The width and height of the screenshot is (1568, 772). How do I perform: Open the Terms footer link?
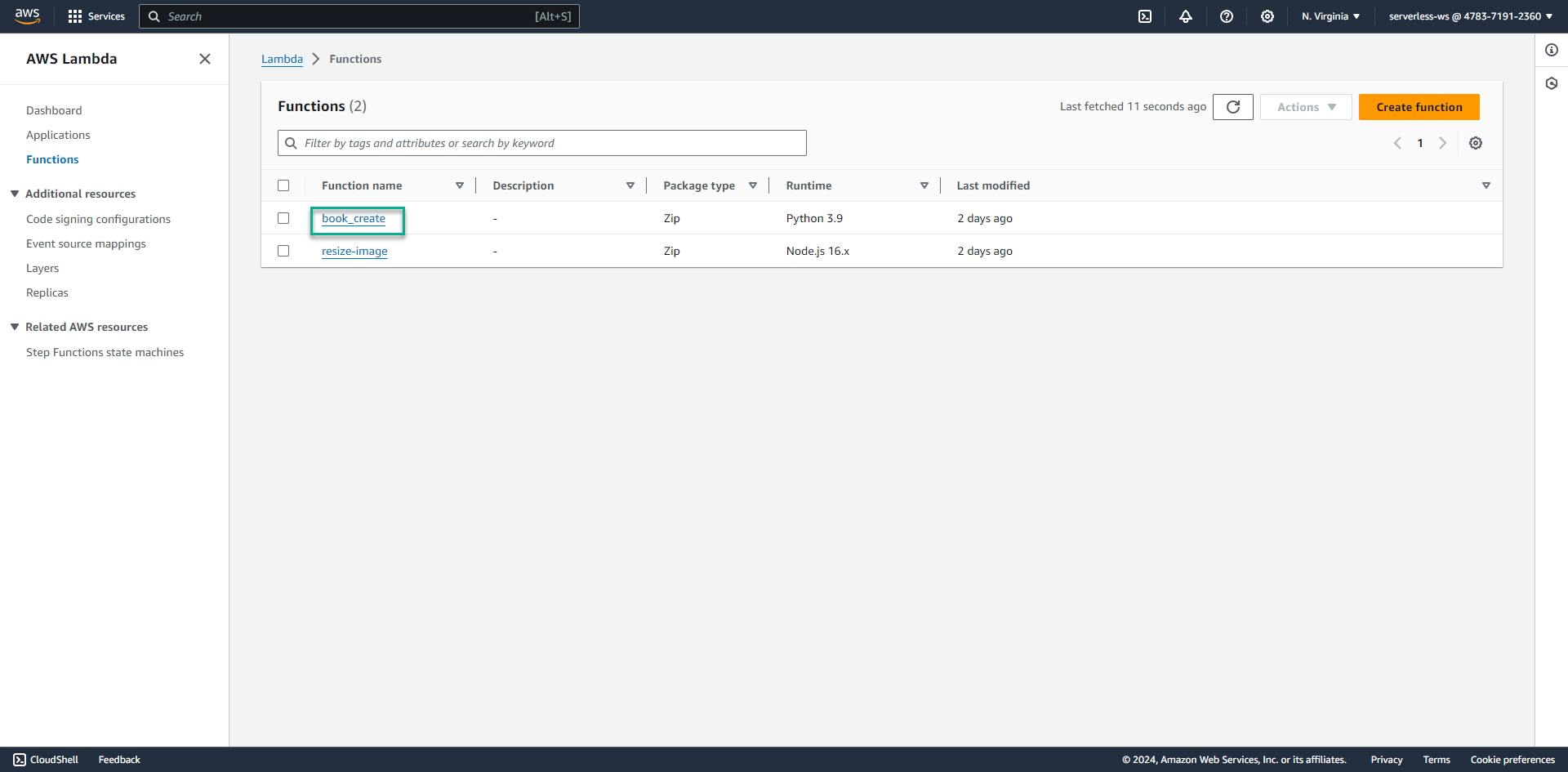1437,760
